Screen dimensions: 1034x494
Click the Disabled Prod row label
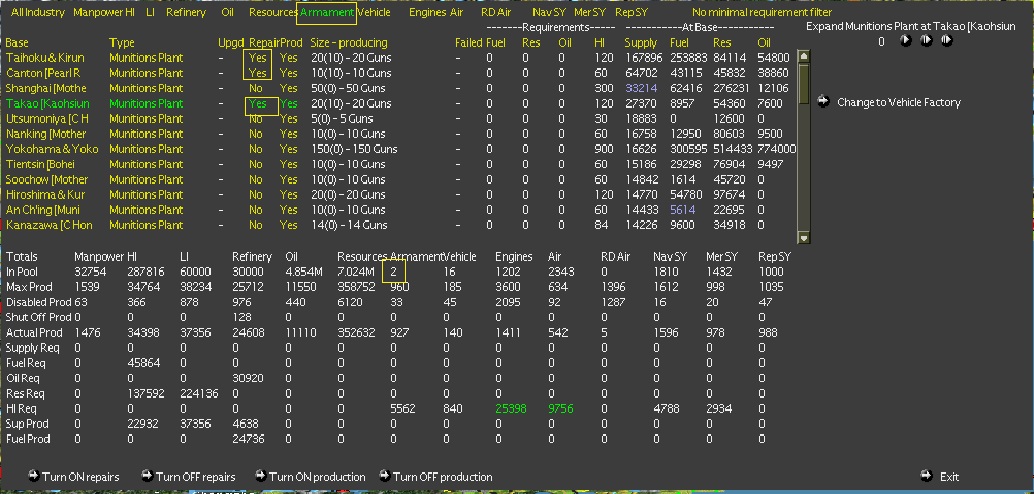click(39, 302)
